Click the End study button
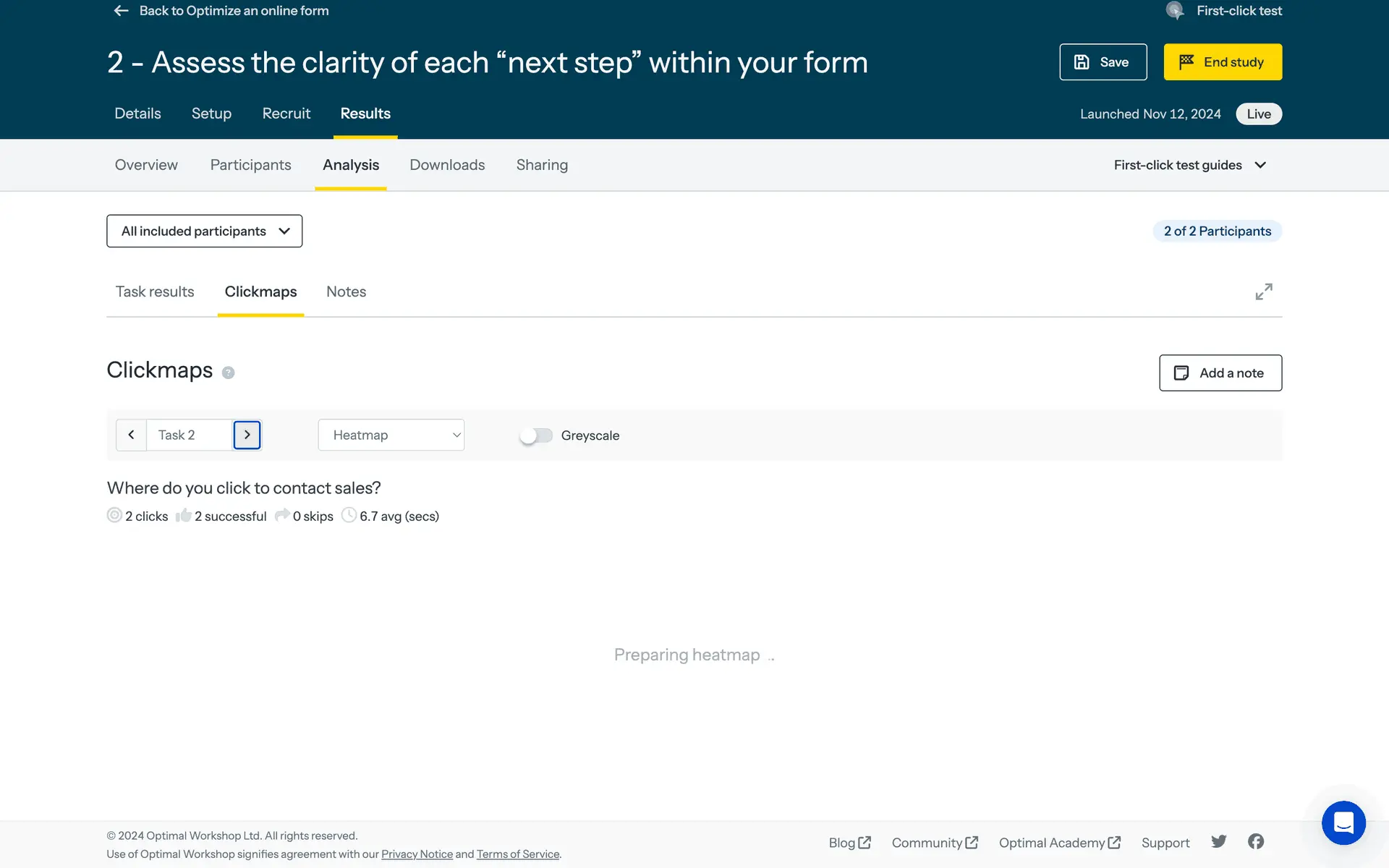Screen dimensions: 1389x868 point(1222,62)
